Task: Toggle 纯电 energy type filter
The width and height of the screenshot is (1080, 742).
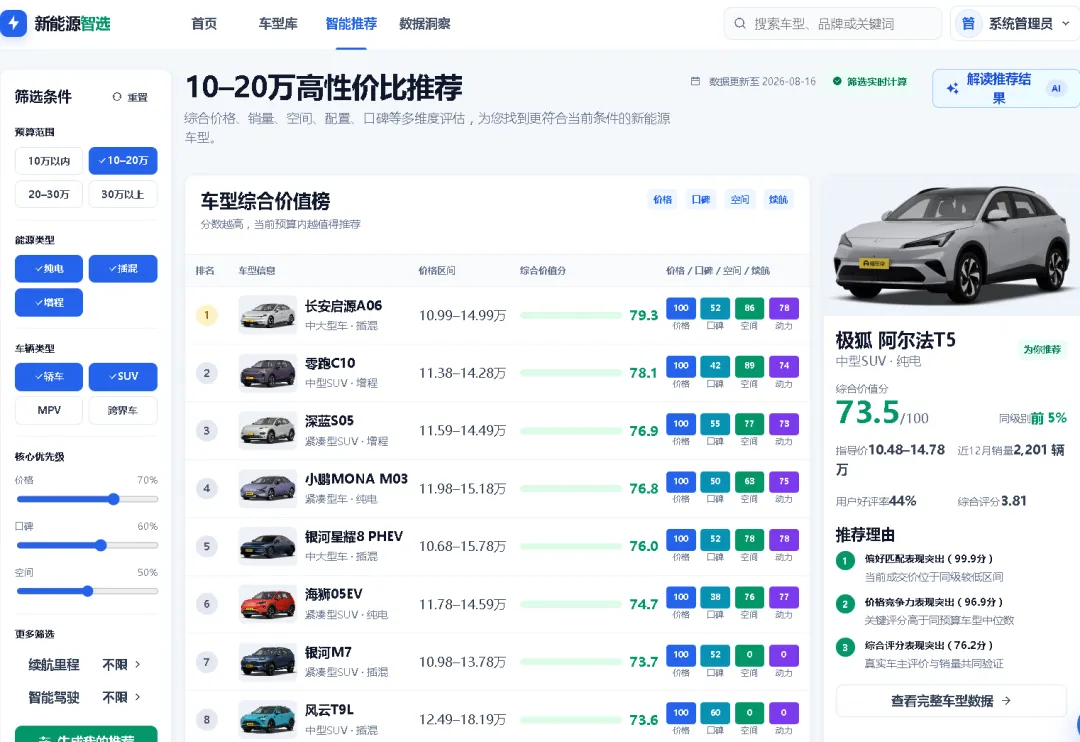Action: click(49, 269)
